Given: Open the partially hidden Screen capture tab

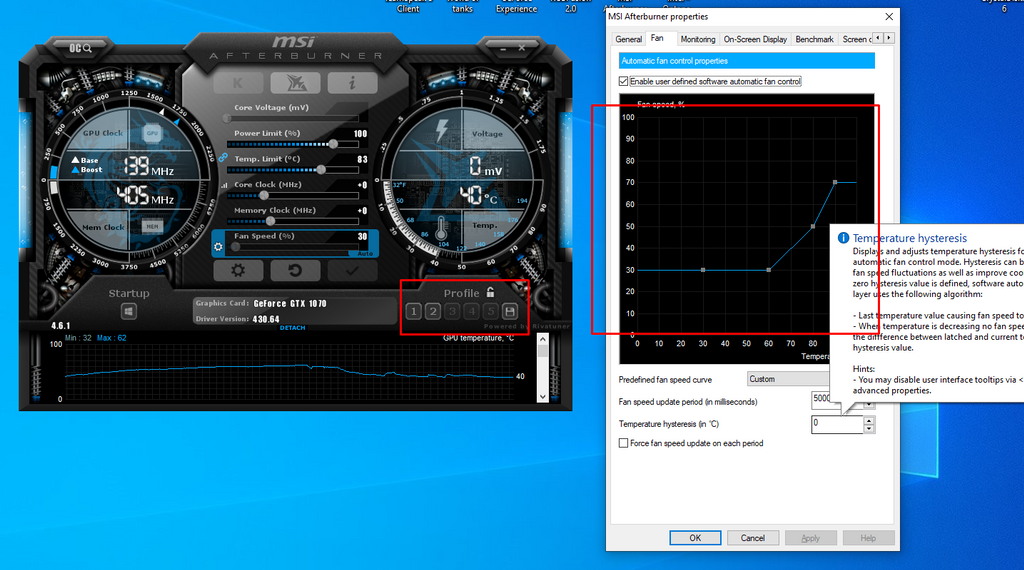Looking at the screenshot, I should pos(856,39).
